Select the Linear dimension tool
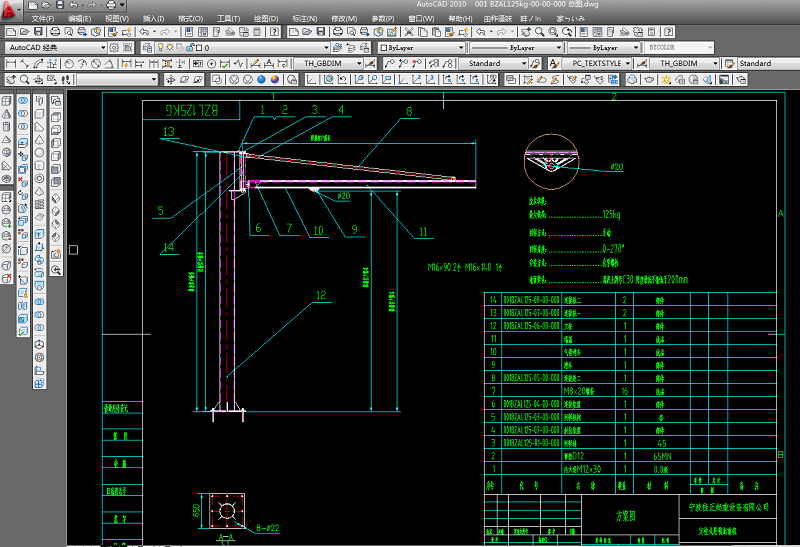This screenshot has height=547, width=800. coord(11,63)
